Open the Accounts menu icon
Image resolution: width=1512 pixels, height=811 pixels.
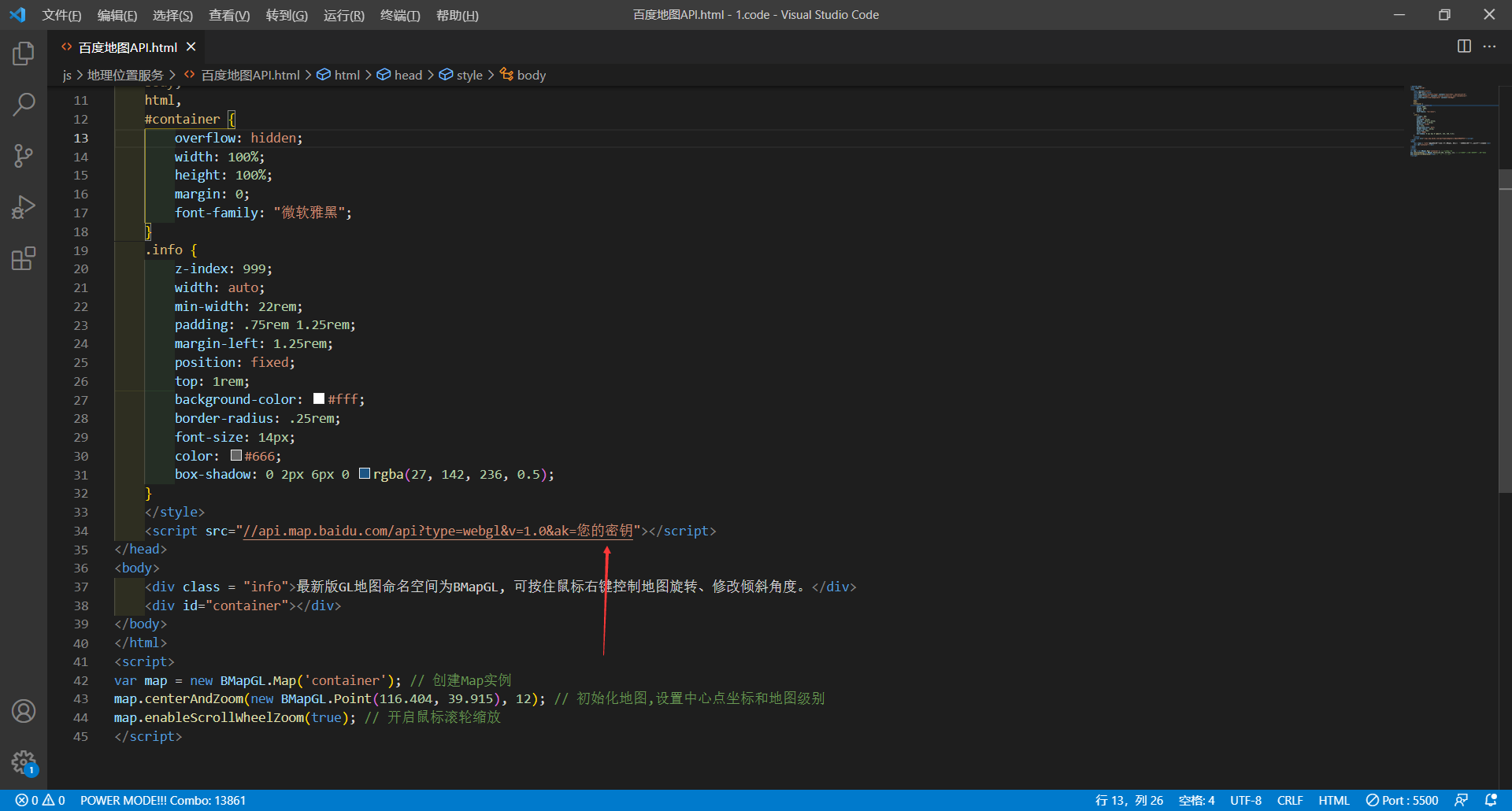tap(24, 711)
